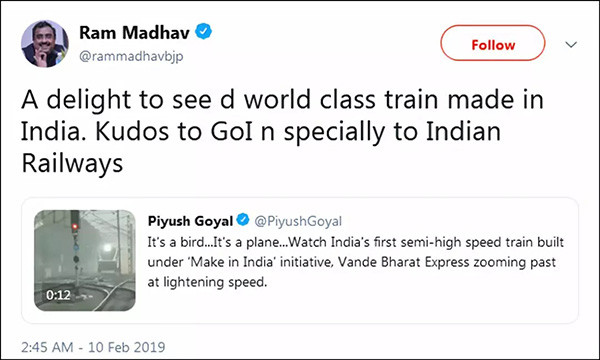This screenshot has width=600, height=360.
Task: Click Ram Madhav's blue verified badge
Action: (204, 31)
